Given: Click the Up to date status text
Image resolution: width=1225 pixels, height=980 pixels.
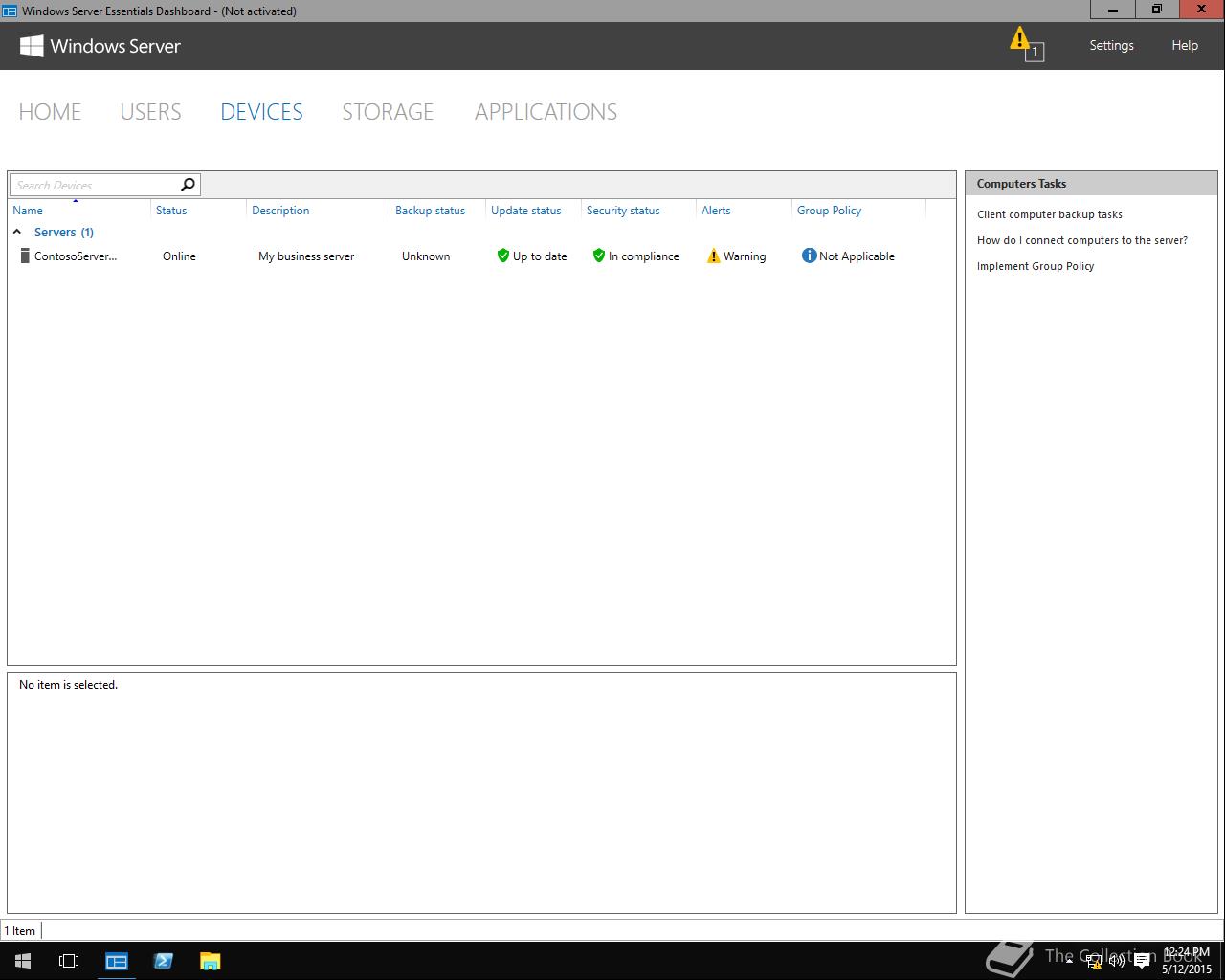Looking at the screenshot, I should coord(540,256).
